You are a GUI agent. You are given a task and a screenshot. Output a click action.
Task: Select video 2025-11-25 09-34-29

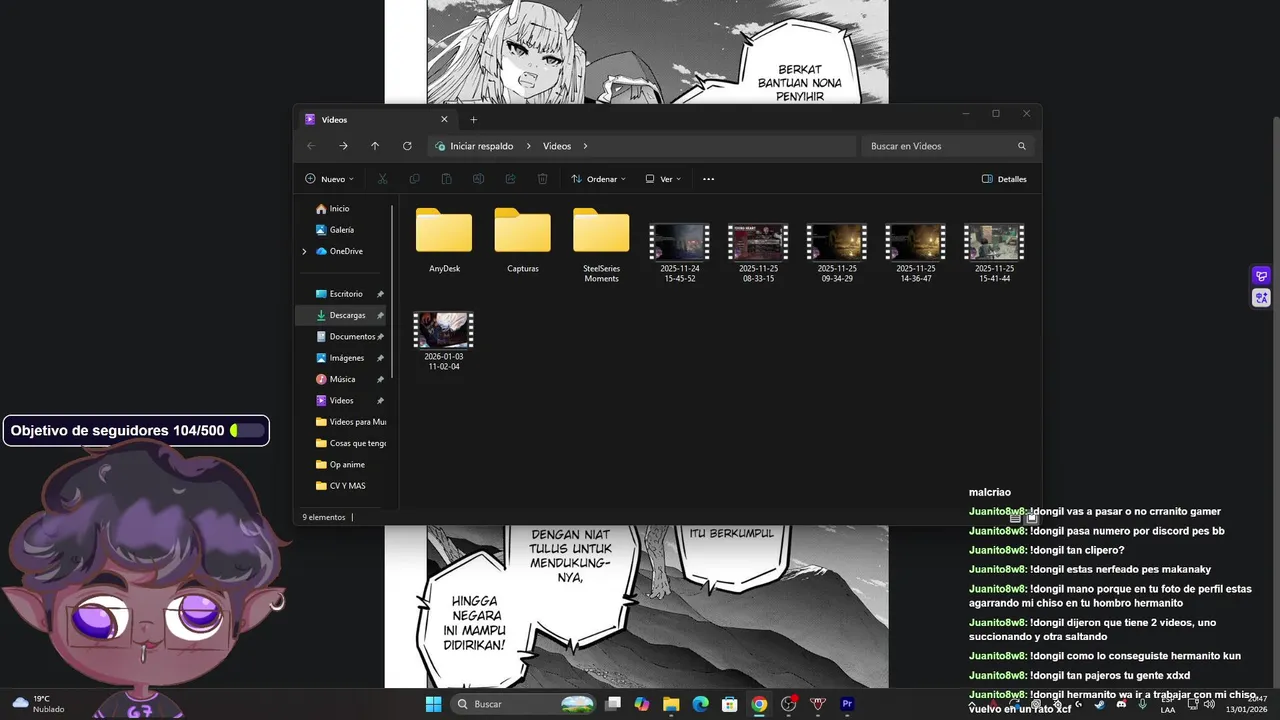(x=836, y=252)
